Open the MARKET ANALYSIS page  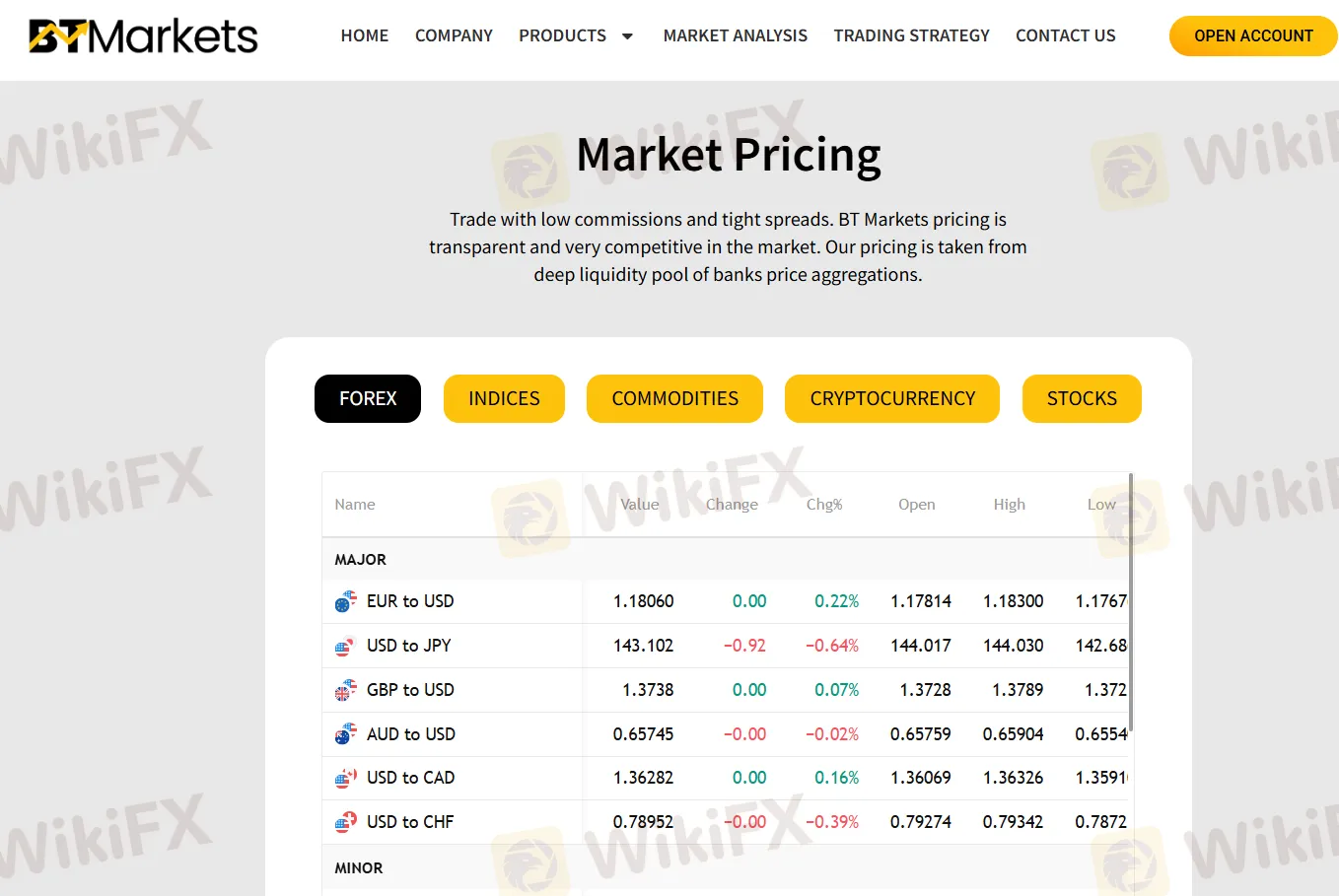(735, 35)
